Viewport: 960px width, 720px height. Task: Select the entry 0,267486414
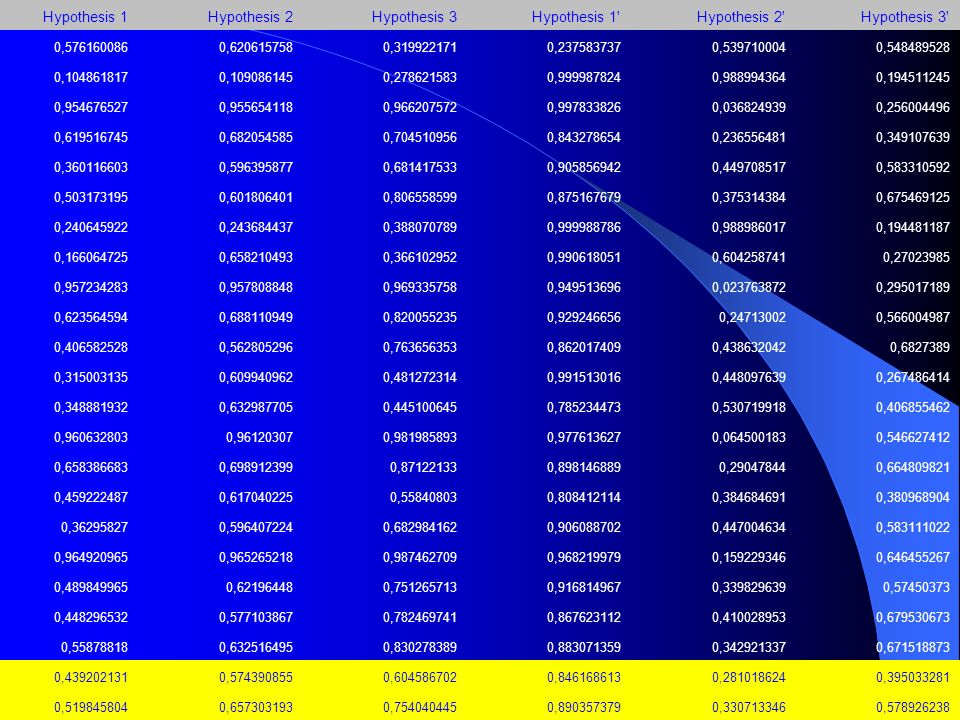pos(913,377)
